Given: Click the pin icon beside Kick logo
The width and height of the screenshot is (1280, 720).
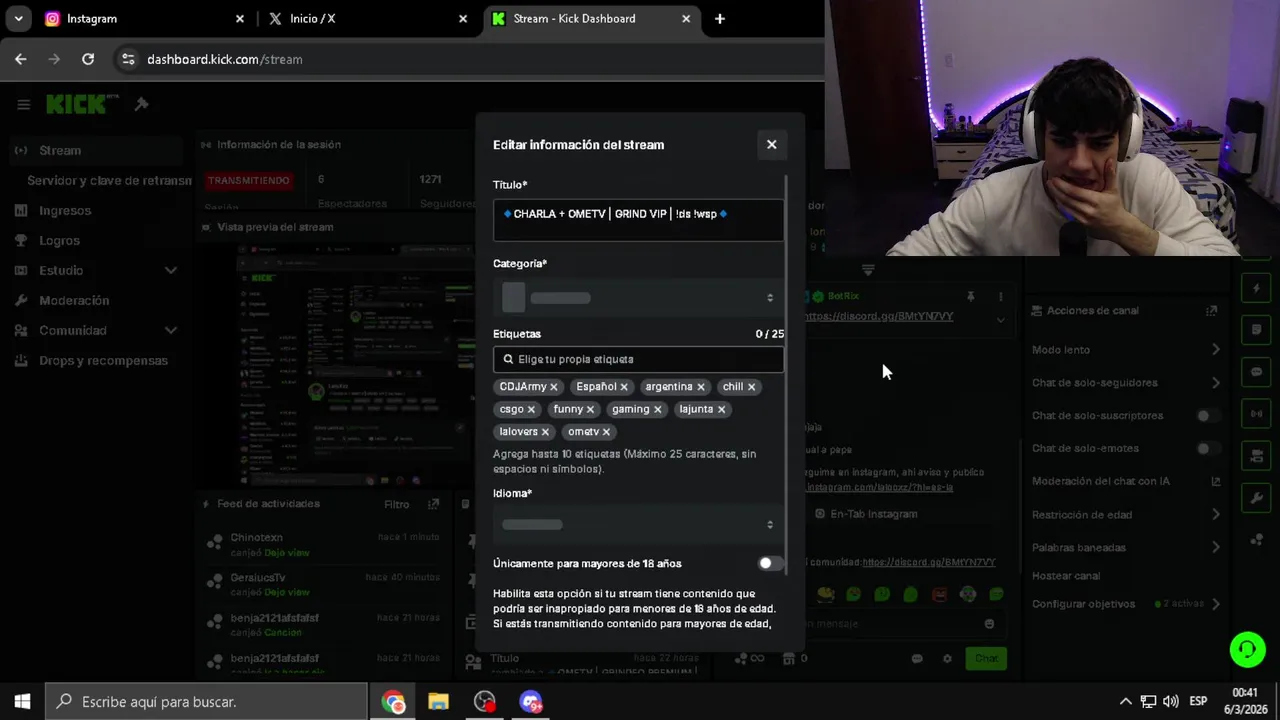Looking at the screenshot, I should click(x=141, y=104).
